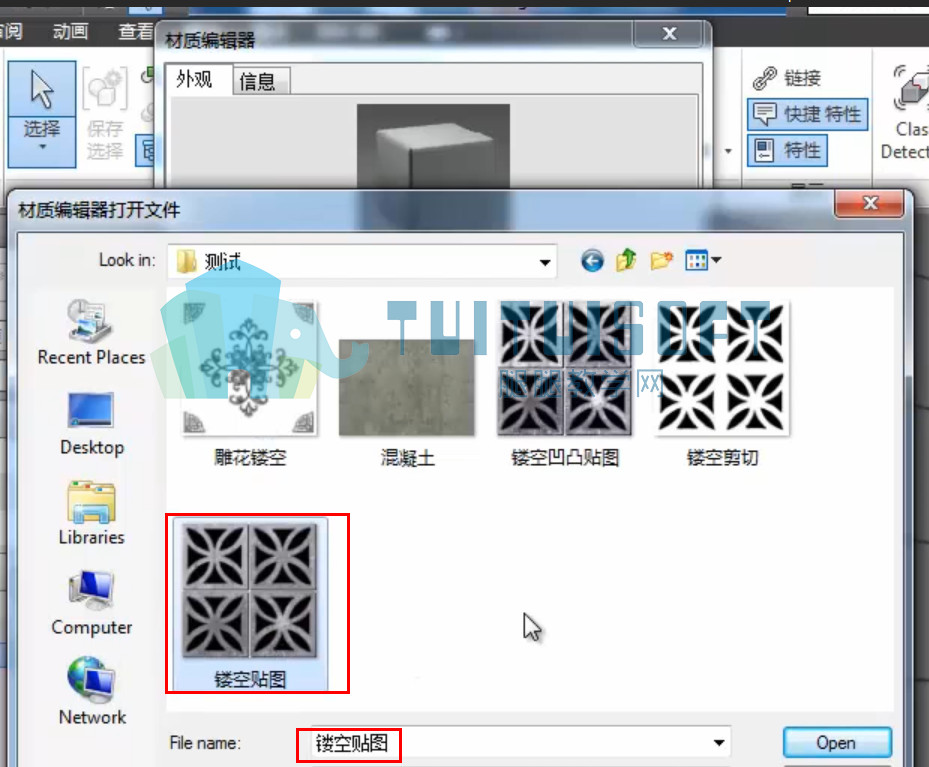Toggle the 特性 (Properties) panel button

point(787,150)
